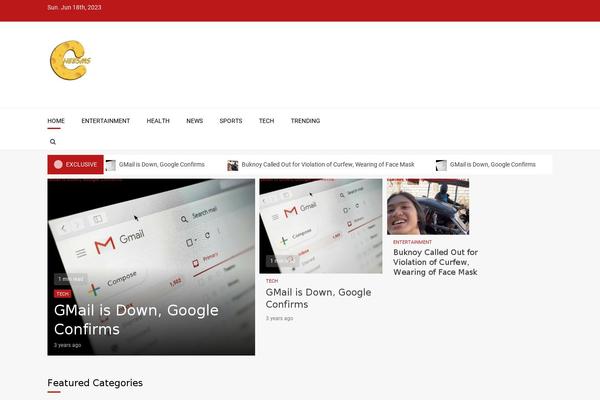Open first ticker link GMail is Down

(161, 165)
